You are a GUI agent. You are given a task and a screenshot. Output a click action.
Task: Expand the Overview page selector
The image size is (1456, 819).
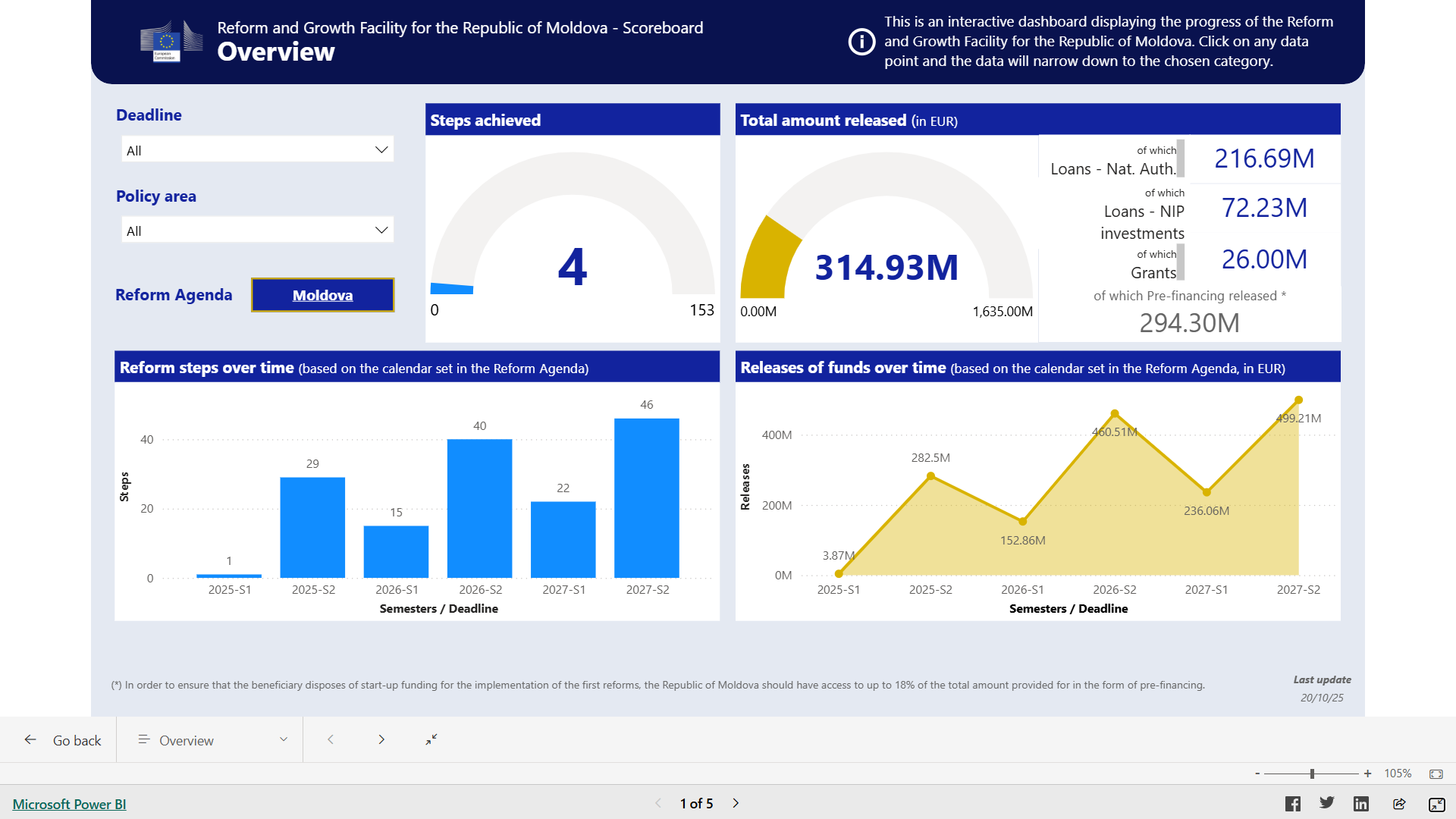tap(212, 740)
